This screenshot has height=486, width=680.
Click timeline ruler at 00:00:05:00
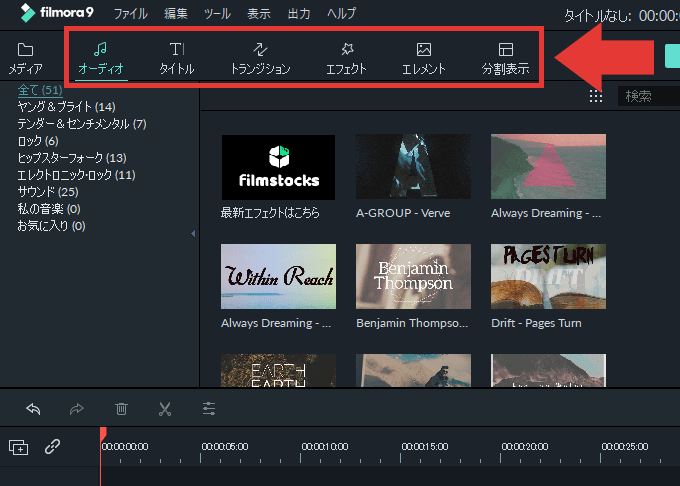(x=225, y=447)
